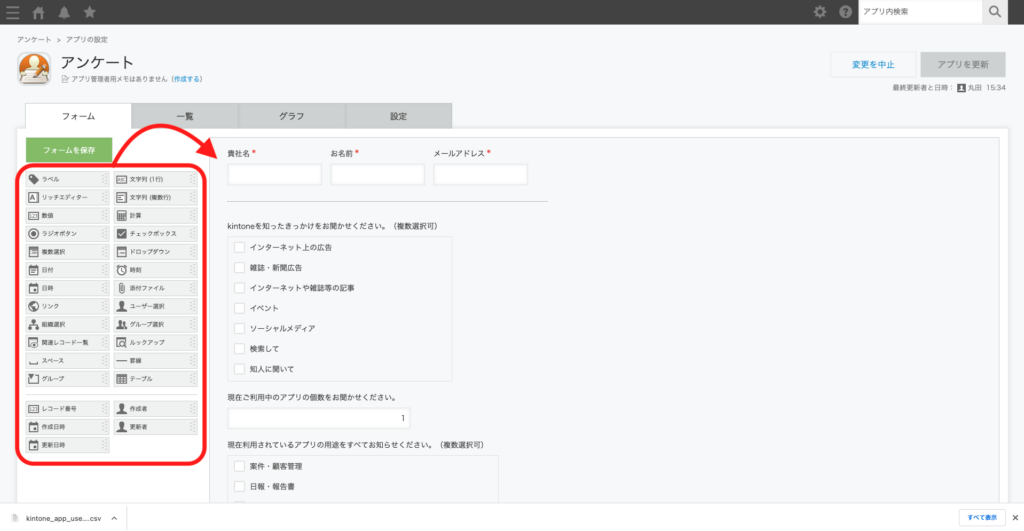Open the favorites star icon

point(90,12)
